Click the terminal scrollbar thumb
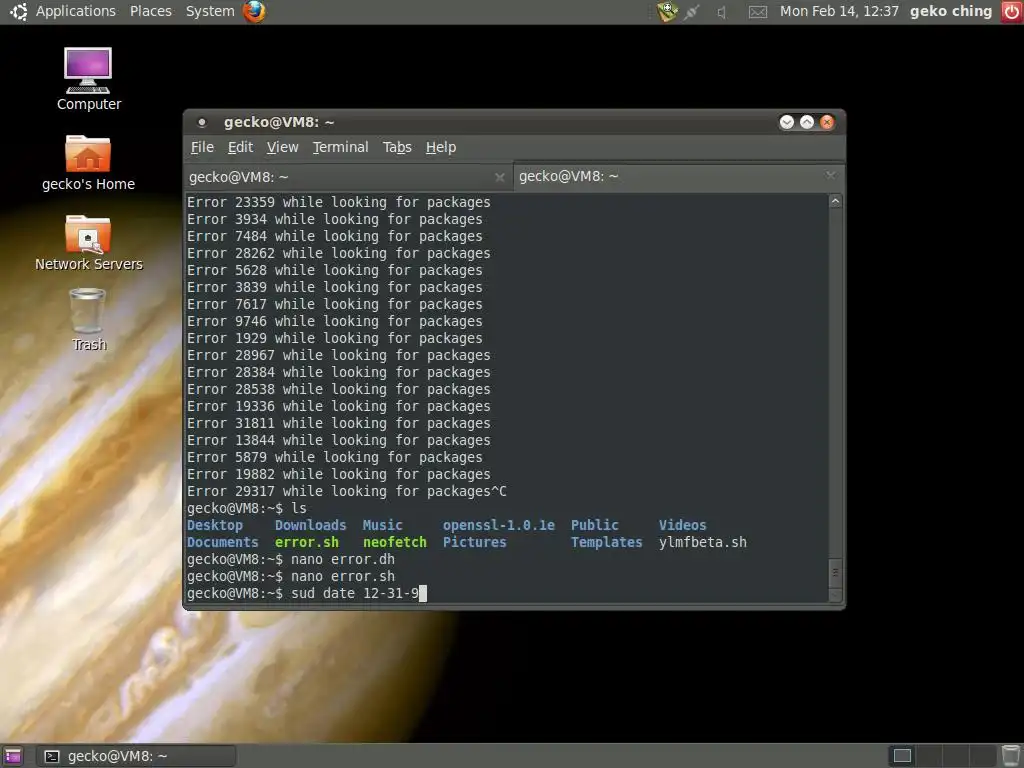 (835, 573)
